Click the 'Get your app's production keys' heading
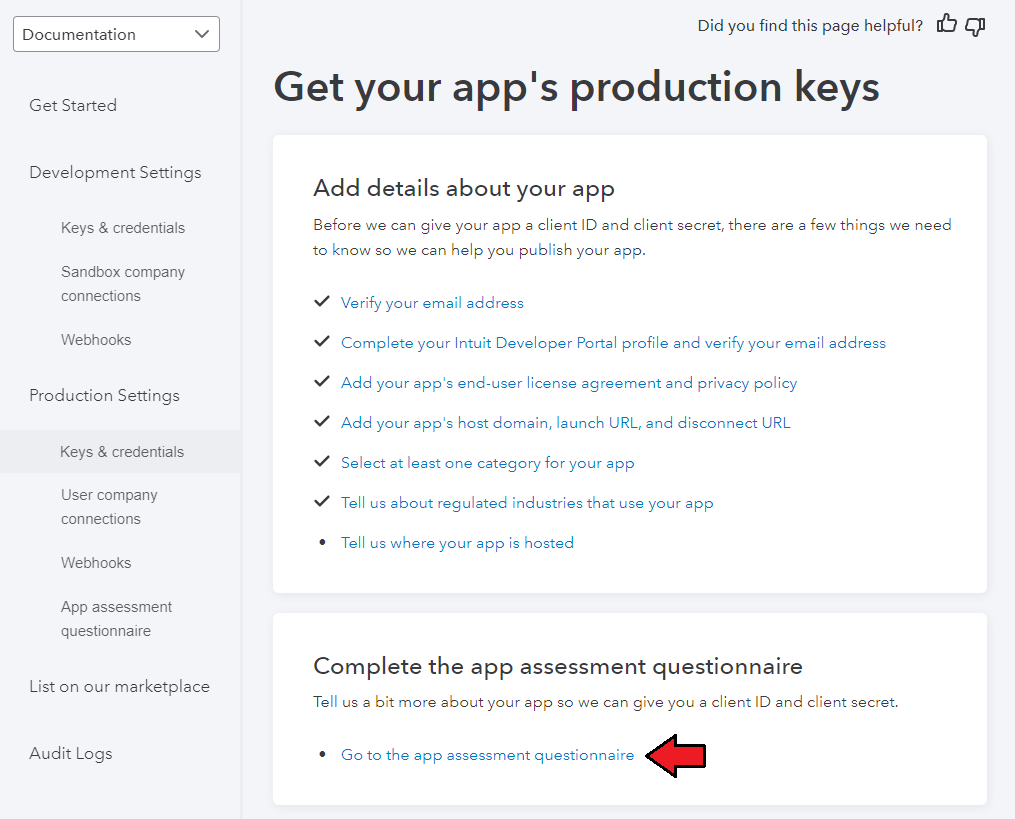 [577, 87]
